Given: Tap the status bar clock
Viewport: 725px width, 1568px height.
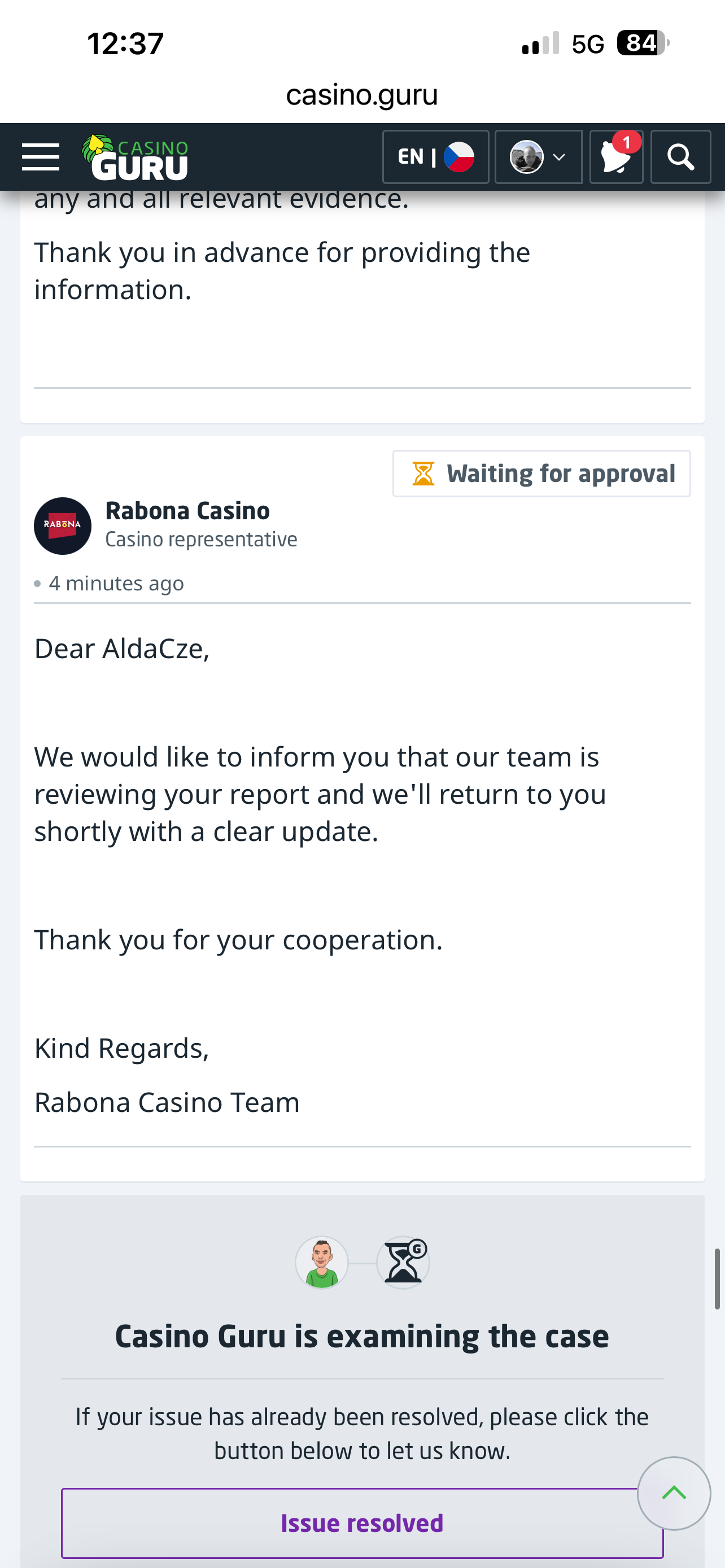Looking at the screenshot, I should (125, 44).
